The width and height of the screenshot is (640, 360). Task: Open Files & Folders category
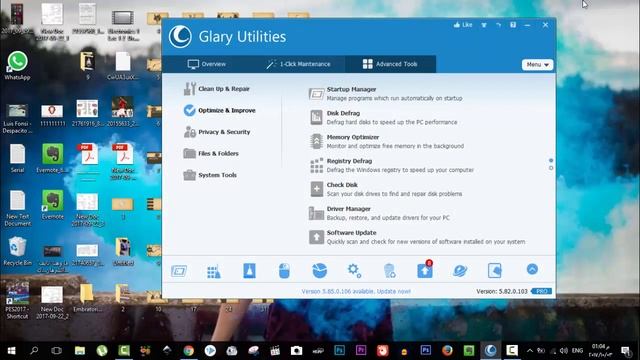(211, 153)
